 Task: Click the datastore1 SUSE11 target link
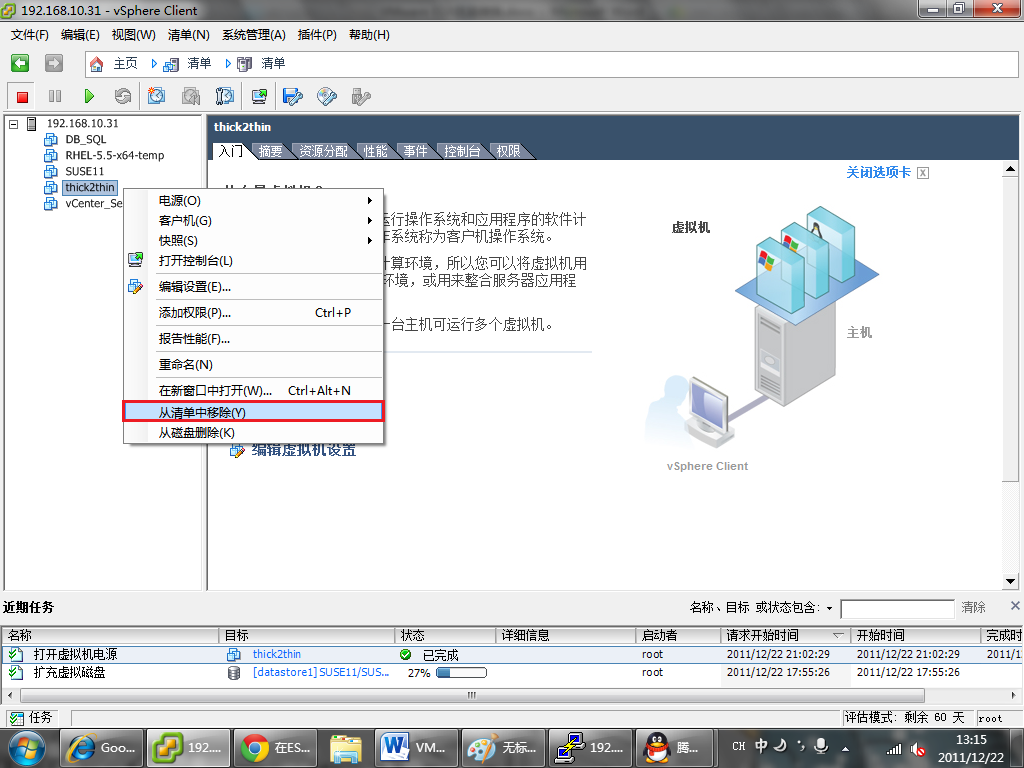(321, 672)
